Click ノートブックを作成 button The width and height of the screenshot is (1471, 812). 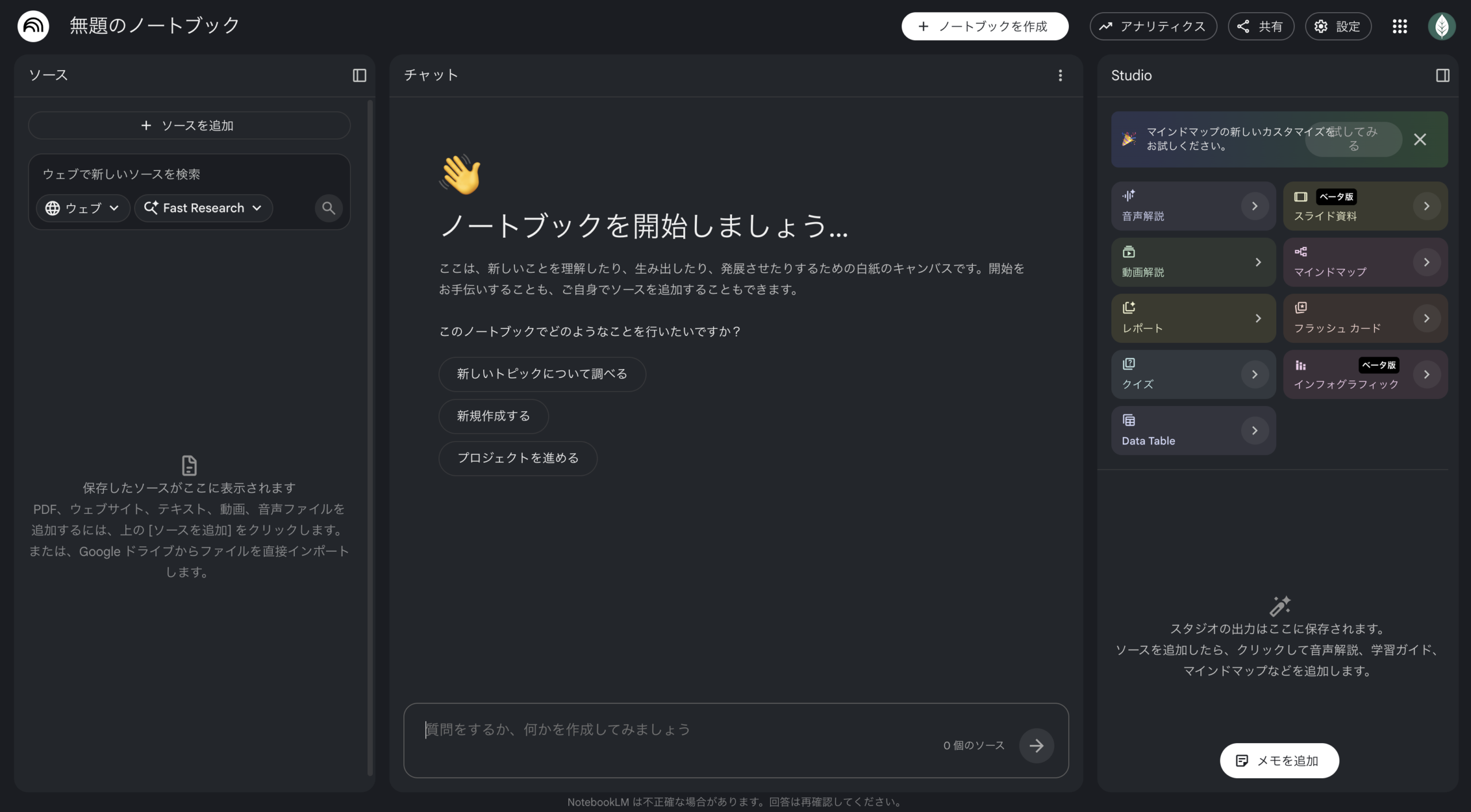tap(985, 26)
